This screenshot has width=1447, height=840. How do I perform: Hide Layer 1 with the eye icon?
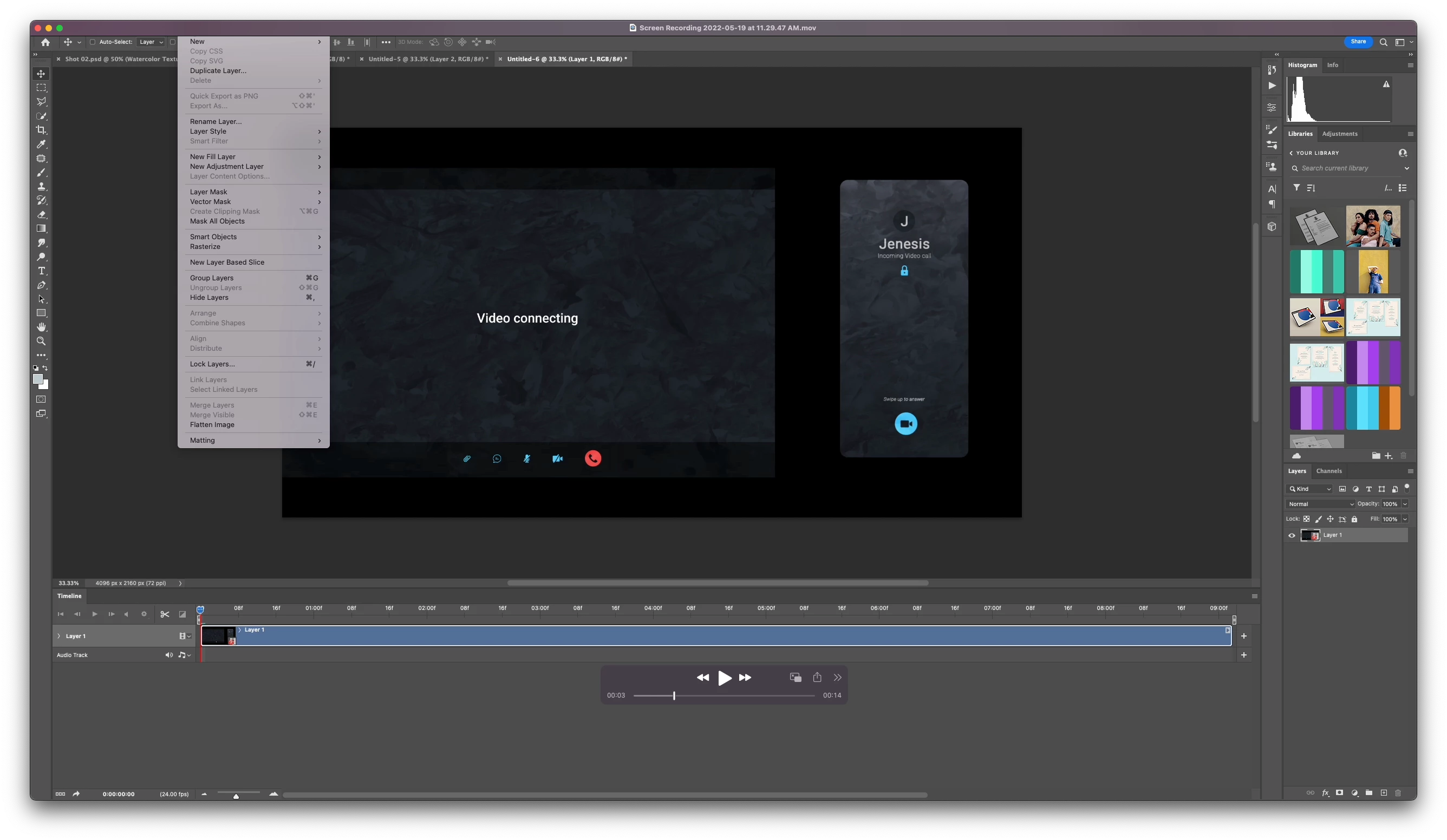(x=1292, y=535)
